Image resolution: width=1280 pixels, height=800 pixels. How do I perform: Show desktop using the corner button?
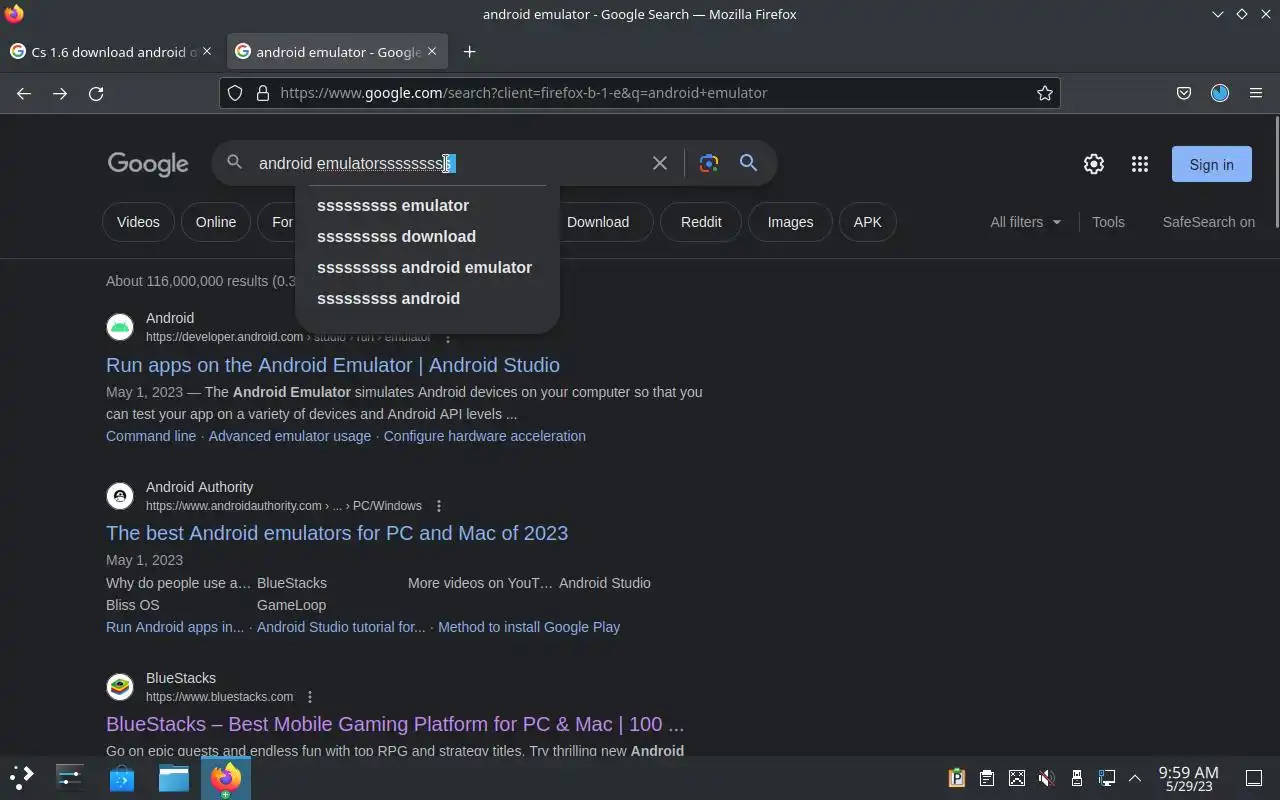pyautogui.click(x=1254, y=777)
